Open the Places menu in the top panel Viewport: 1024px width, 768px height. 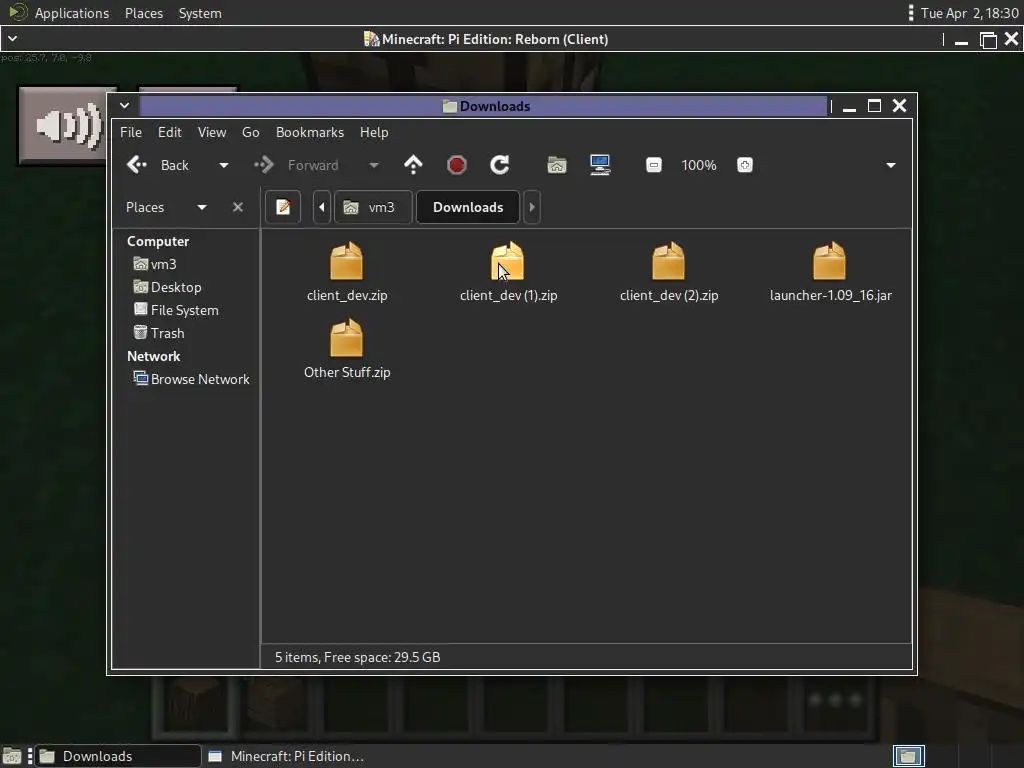(144, 13)
